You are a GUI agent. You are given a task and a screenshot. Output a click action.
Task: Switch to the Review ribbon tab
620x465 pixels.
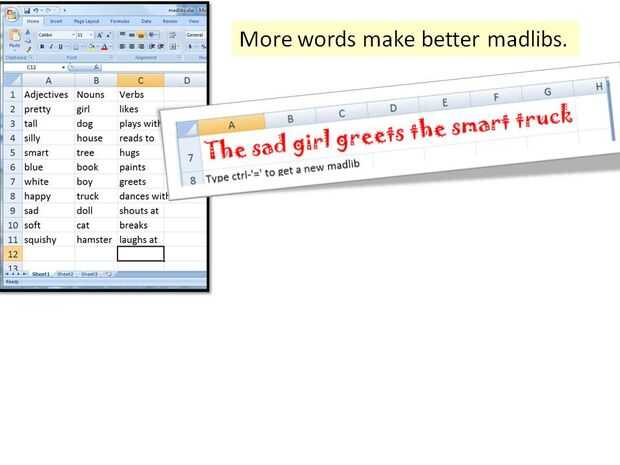[170, 21]
